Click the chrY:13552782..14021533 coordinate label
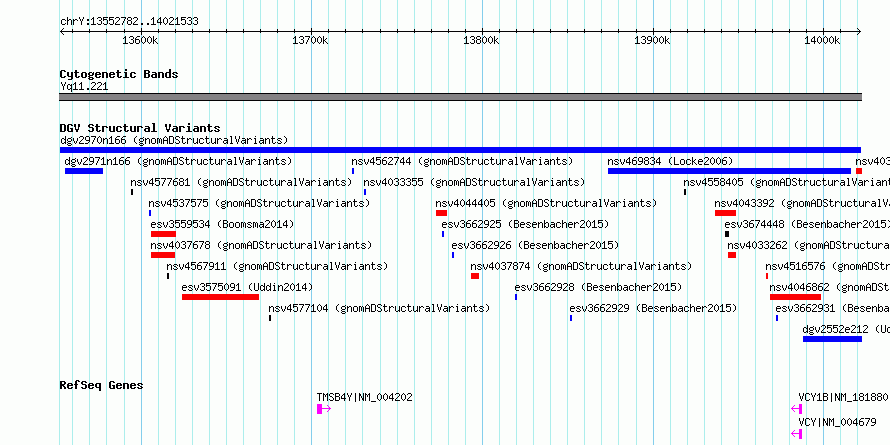 (x=129, y=22)
